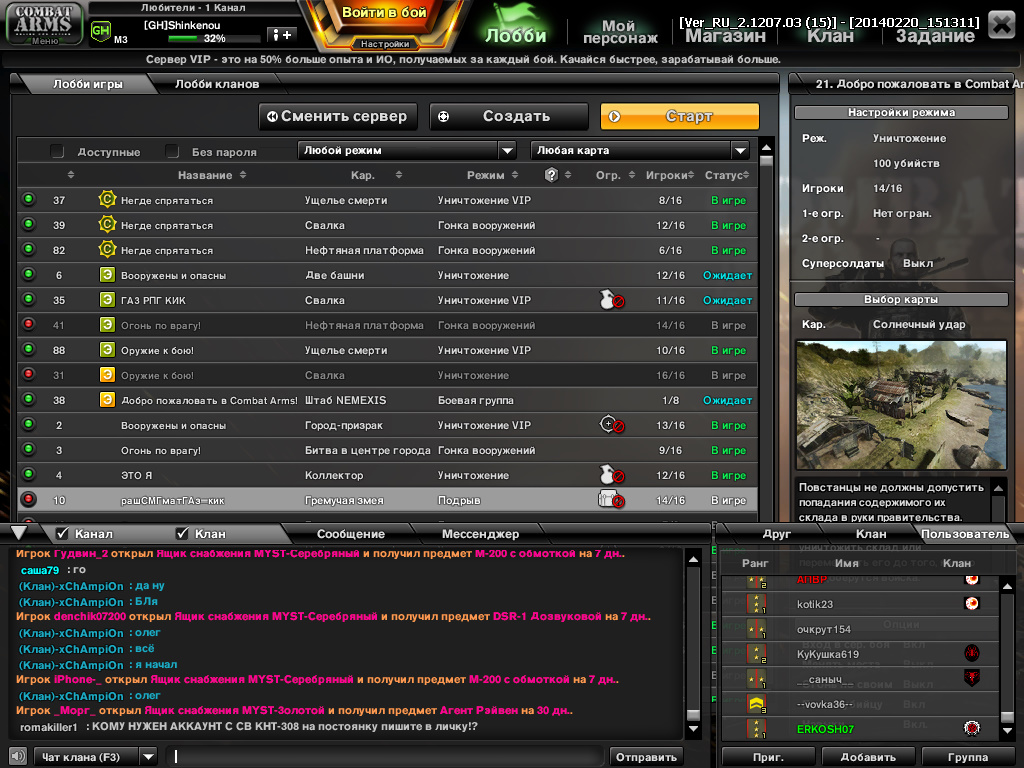
Task: Click clan emblem next to ERKOSH07
Action: (x=972, y=728)
